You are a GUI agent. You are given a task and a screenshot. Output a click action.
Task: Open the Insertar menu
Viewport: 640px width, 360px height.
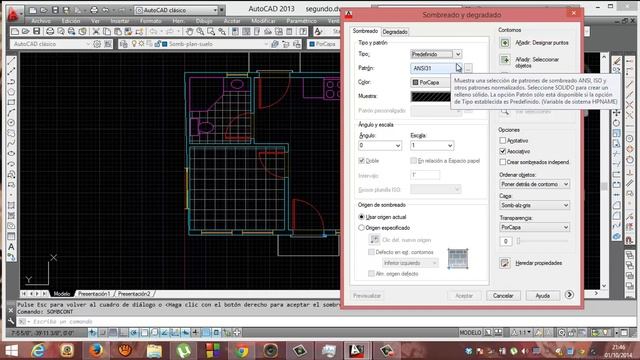pos(120,21)
